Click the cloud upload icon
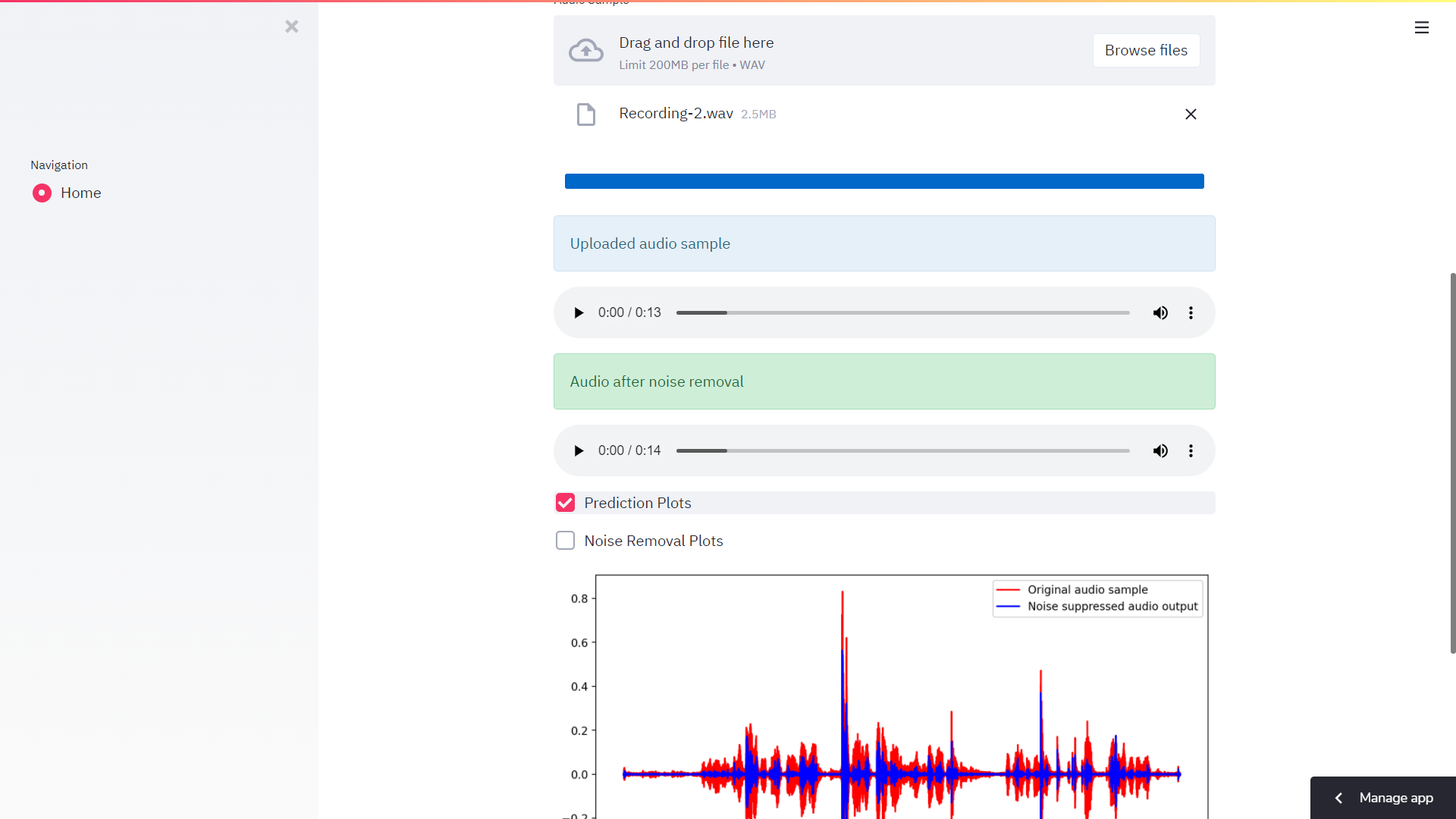Viewport: 1456px width, 819px height. point(585,51)
